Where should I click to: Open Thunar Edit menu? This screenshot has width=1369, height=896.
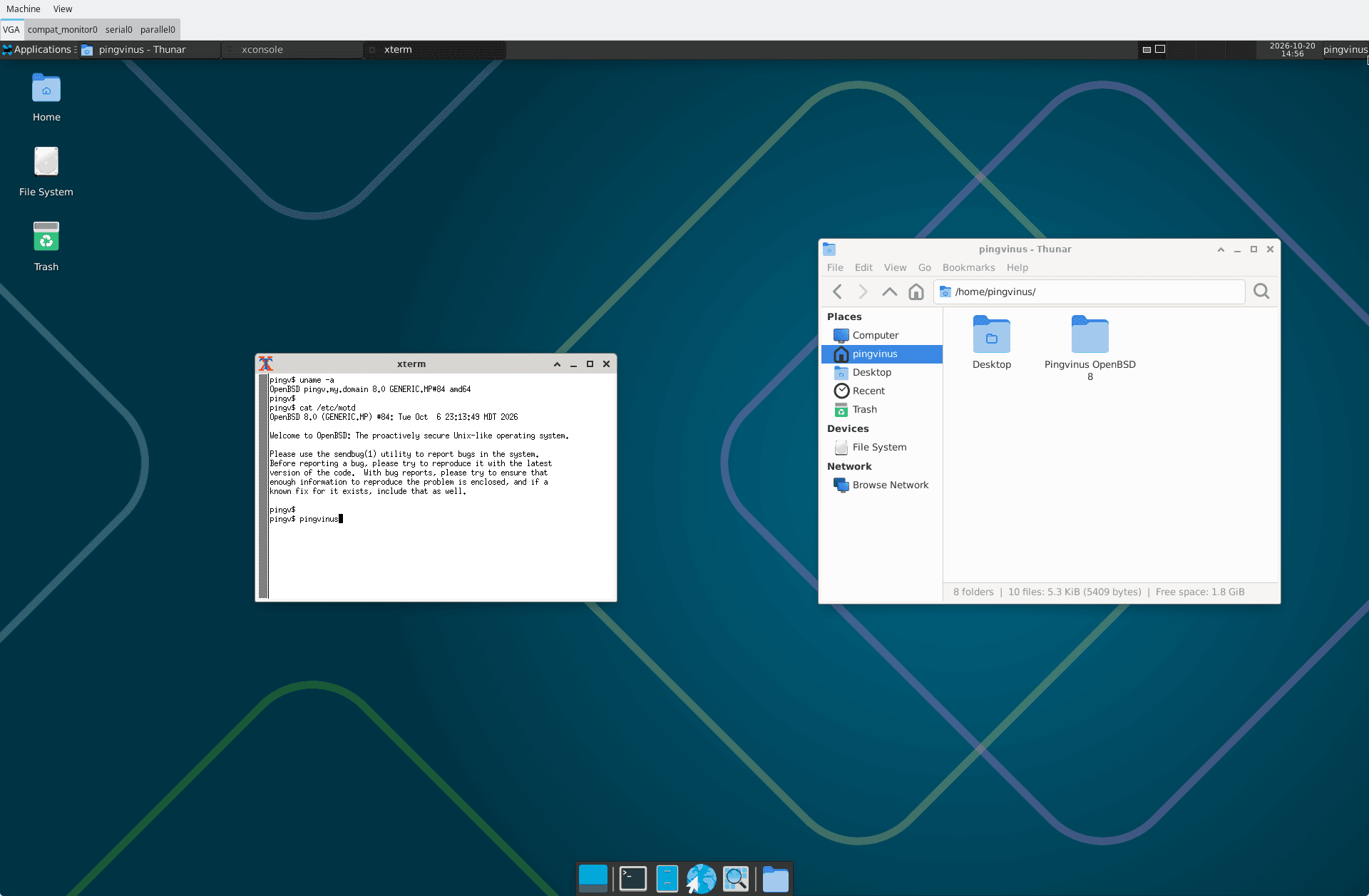point(863,267)
